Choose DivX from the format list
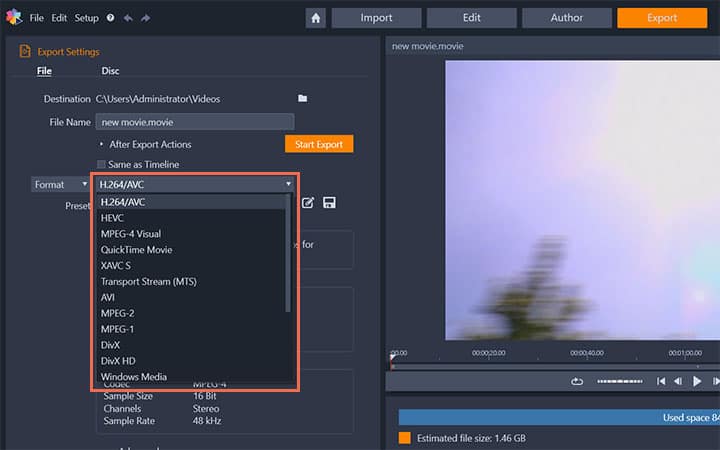Viewport: 720px width, 450px height. point(191,345)
